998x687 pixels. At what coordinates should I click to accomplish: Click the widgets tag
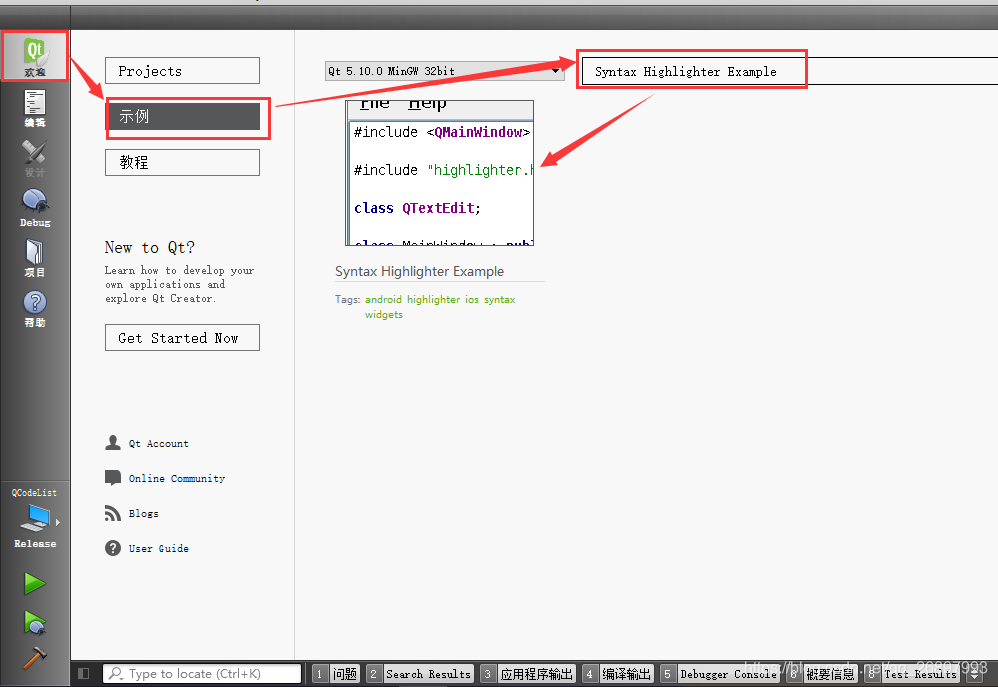point(384,315)
